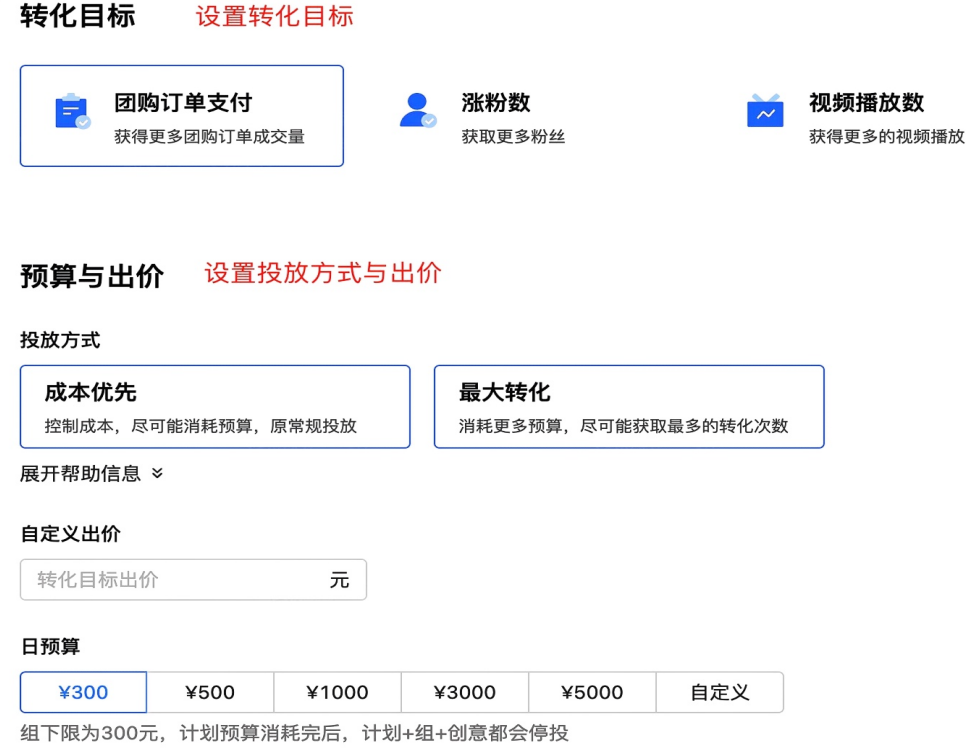Collapse arrow next to 展开帮助信息
The height and width of the screenshot is (749, 979).
tap(155, 473)
